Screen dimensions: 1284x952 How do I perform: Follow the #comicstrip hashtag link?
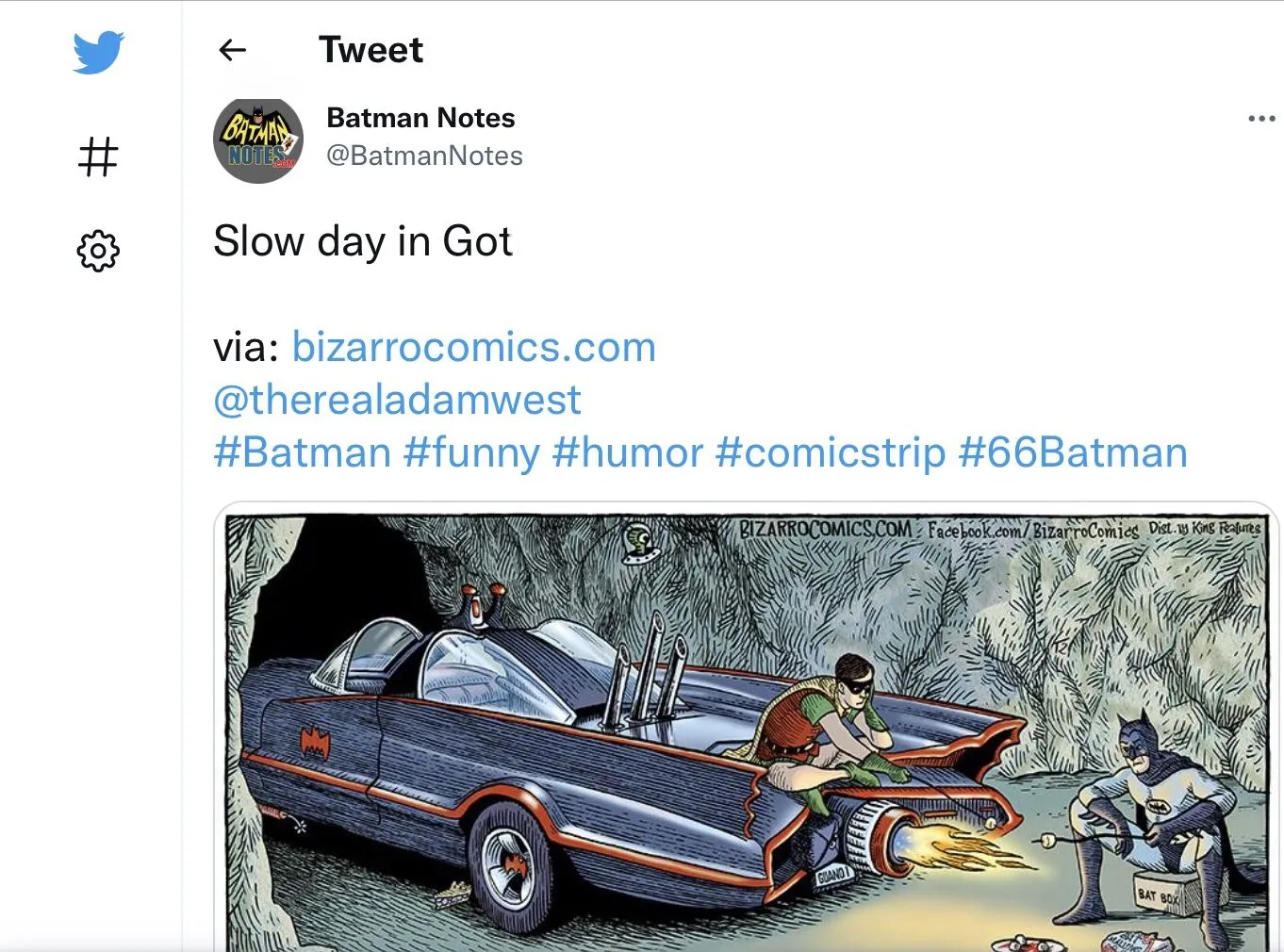(x=831, y=452)
